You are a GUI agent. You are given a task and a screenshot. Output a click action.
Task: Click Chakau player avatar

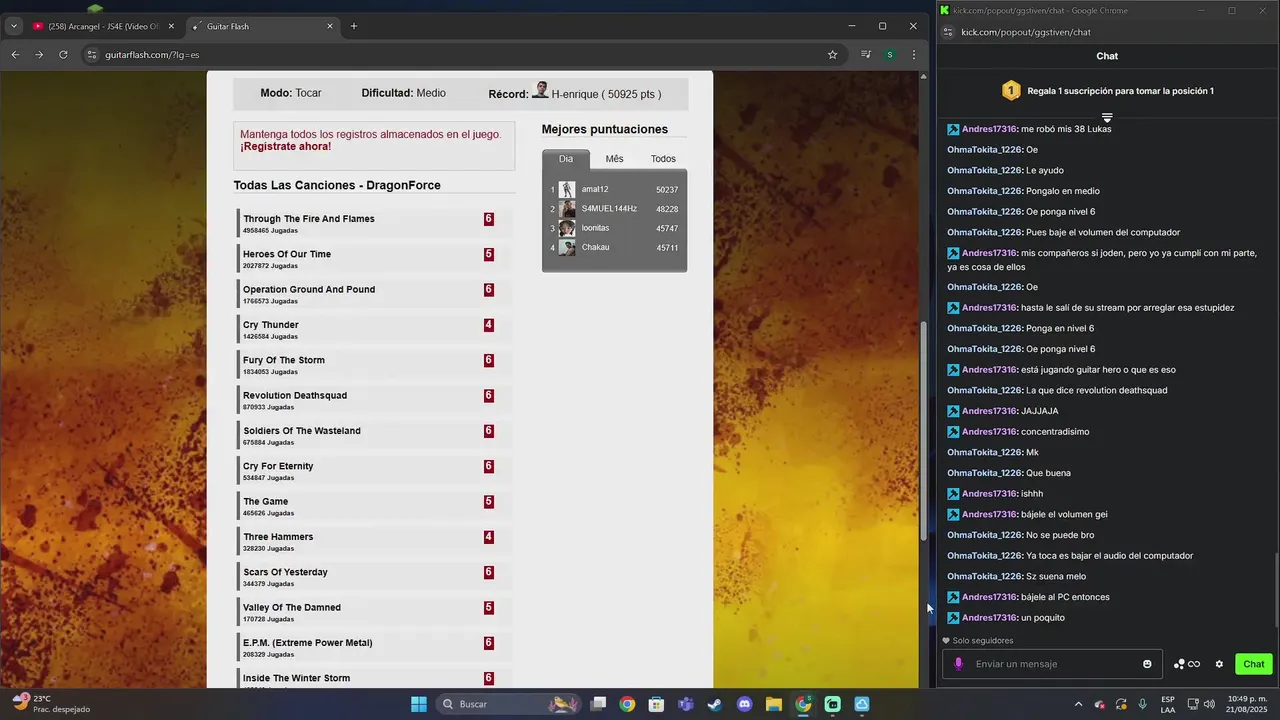click(x=567, y=247)
